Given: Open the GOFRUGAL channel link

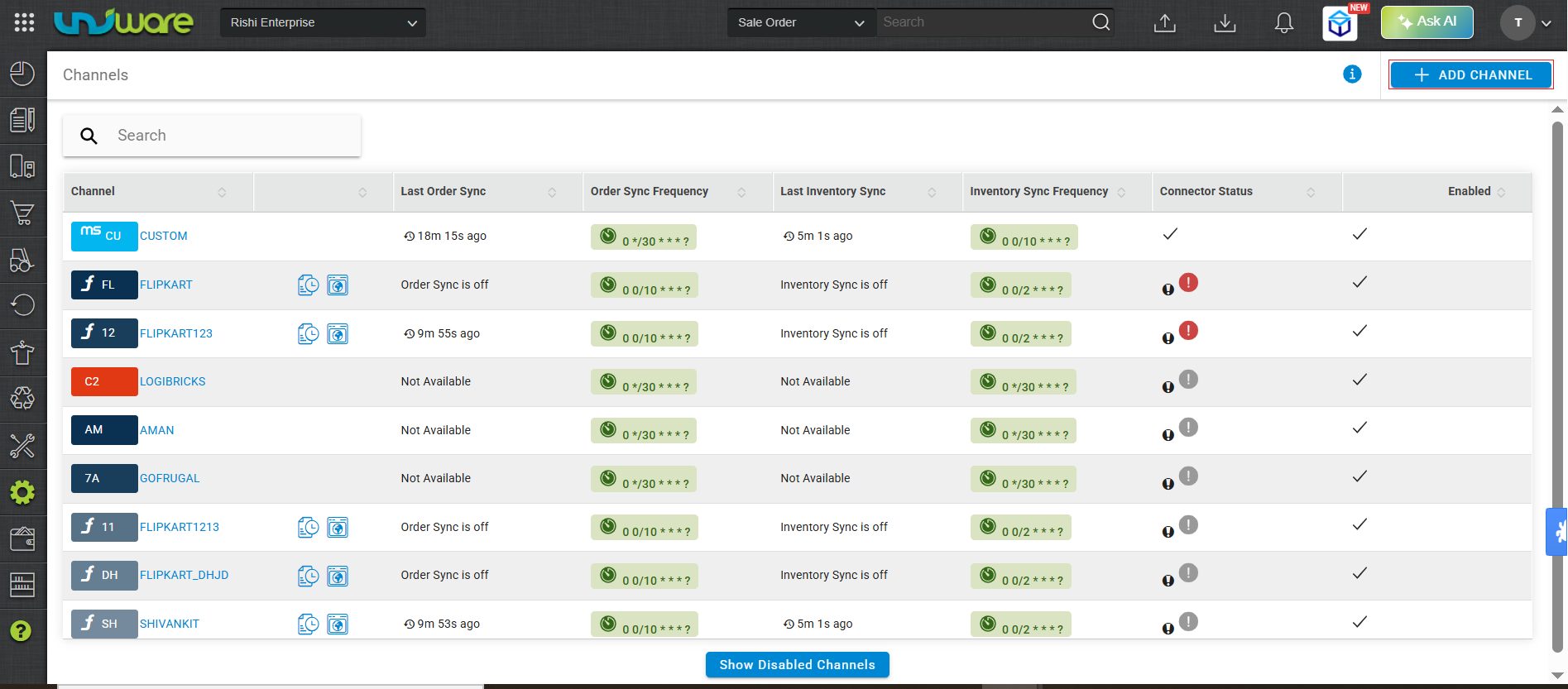Looking at the screenshot, I should click(x=170, y=478).
